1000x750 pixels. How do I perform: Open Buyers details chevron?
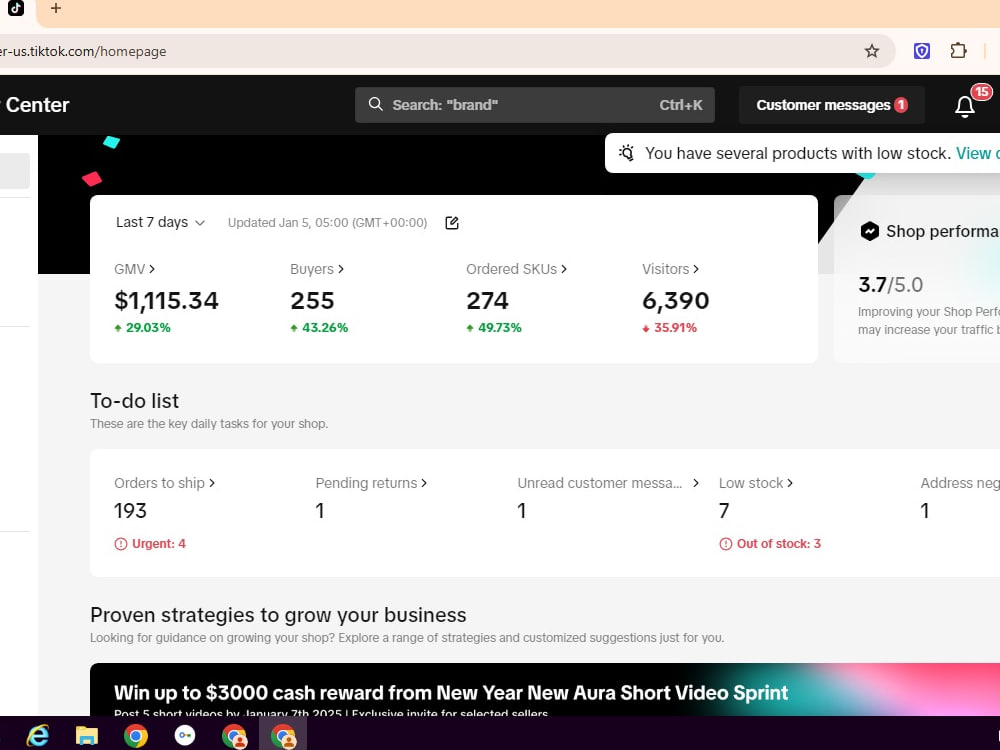341,269
